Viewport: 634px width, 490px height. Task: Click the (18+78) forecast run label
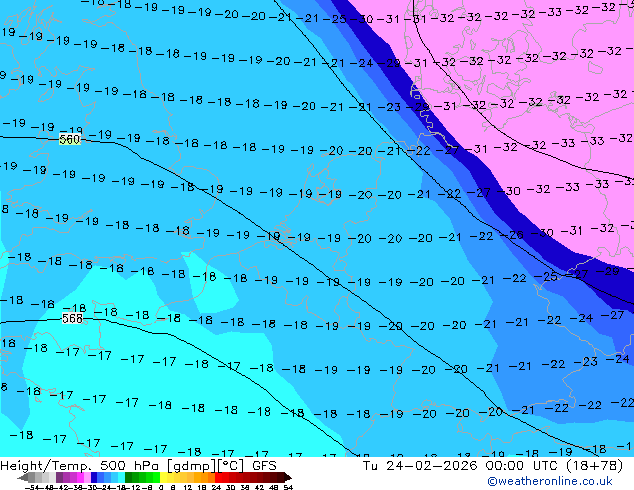tap(594, 466)
